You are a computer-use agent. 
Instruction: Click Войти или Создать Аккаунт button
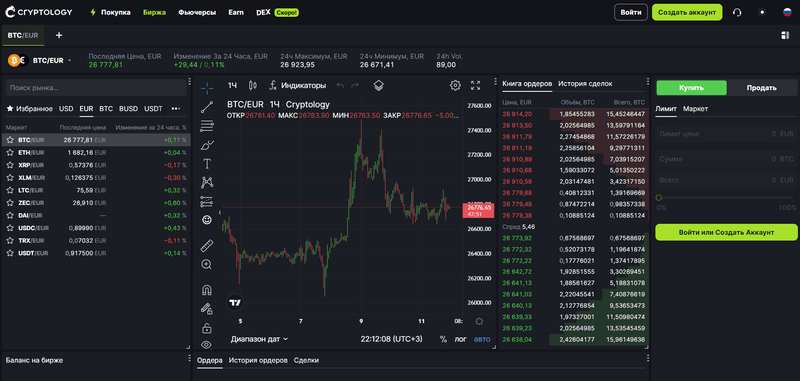point(726,232)
